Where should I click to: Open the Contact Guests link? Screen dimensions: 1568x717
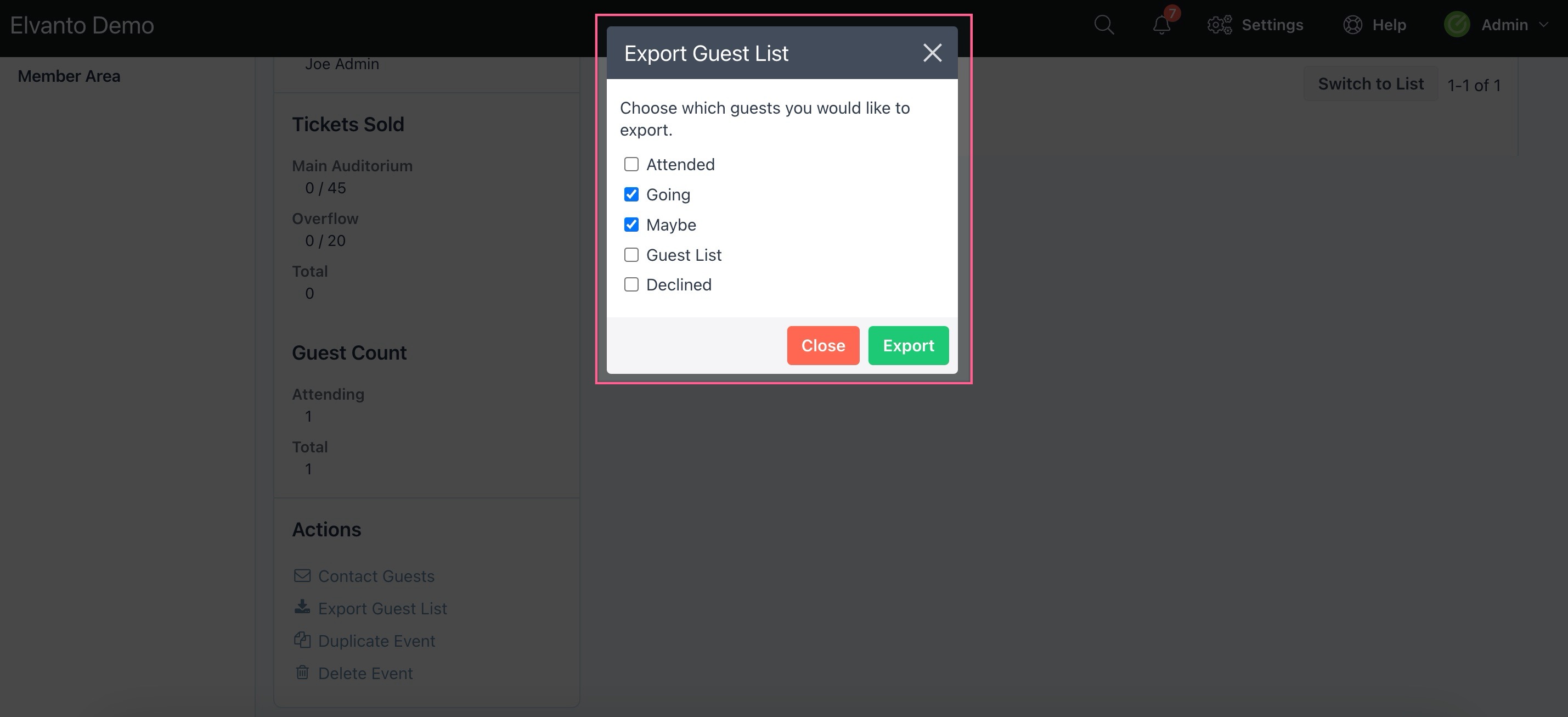coord(376,576)
